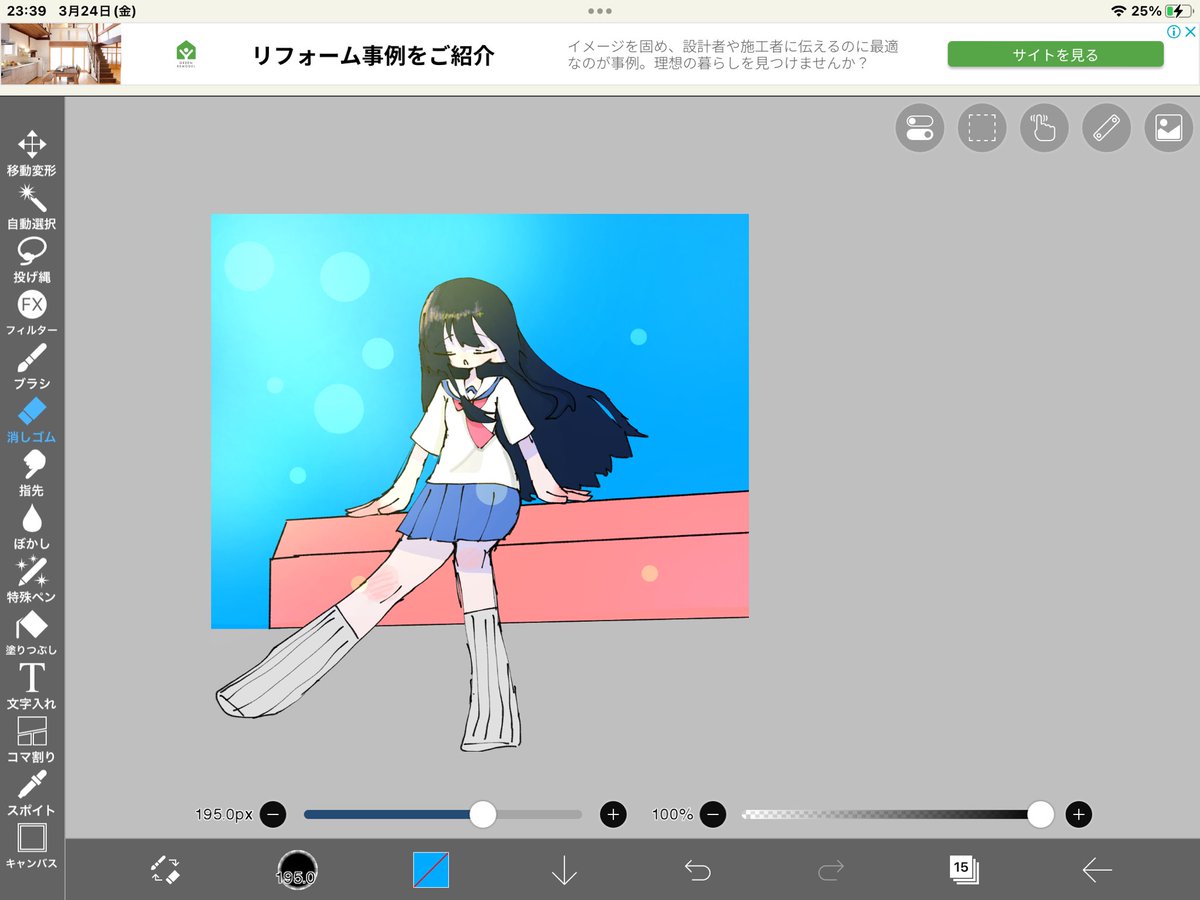Open the material image icon
Image resolution: width=1200 pixels, height=900 pixels.
1169,128
